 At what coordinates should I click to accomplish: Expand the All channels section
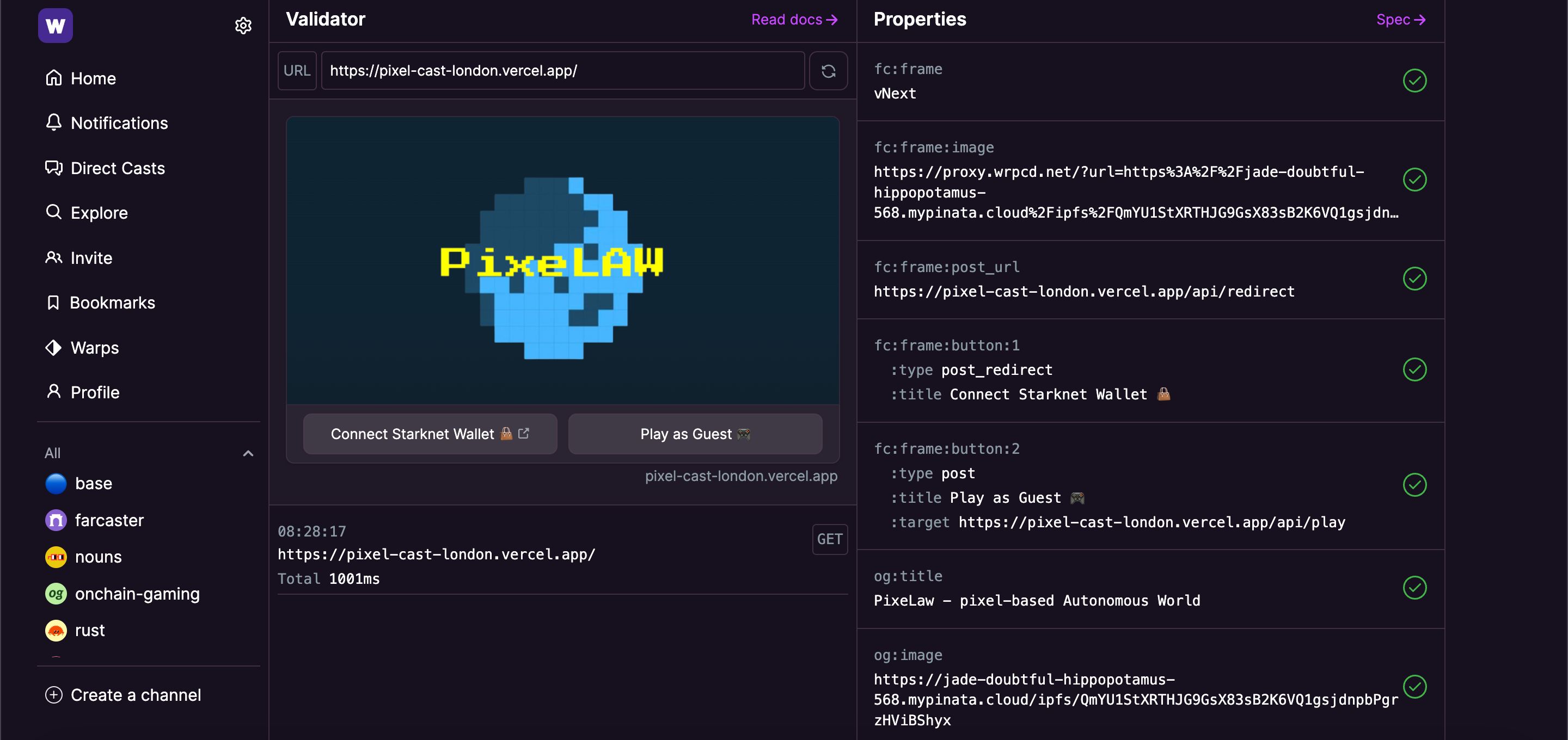click(x=247, y=453)
